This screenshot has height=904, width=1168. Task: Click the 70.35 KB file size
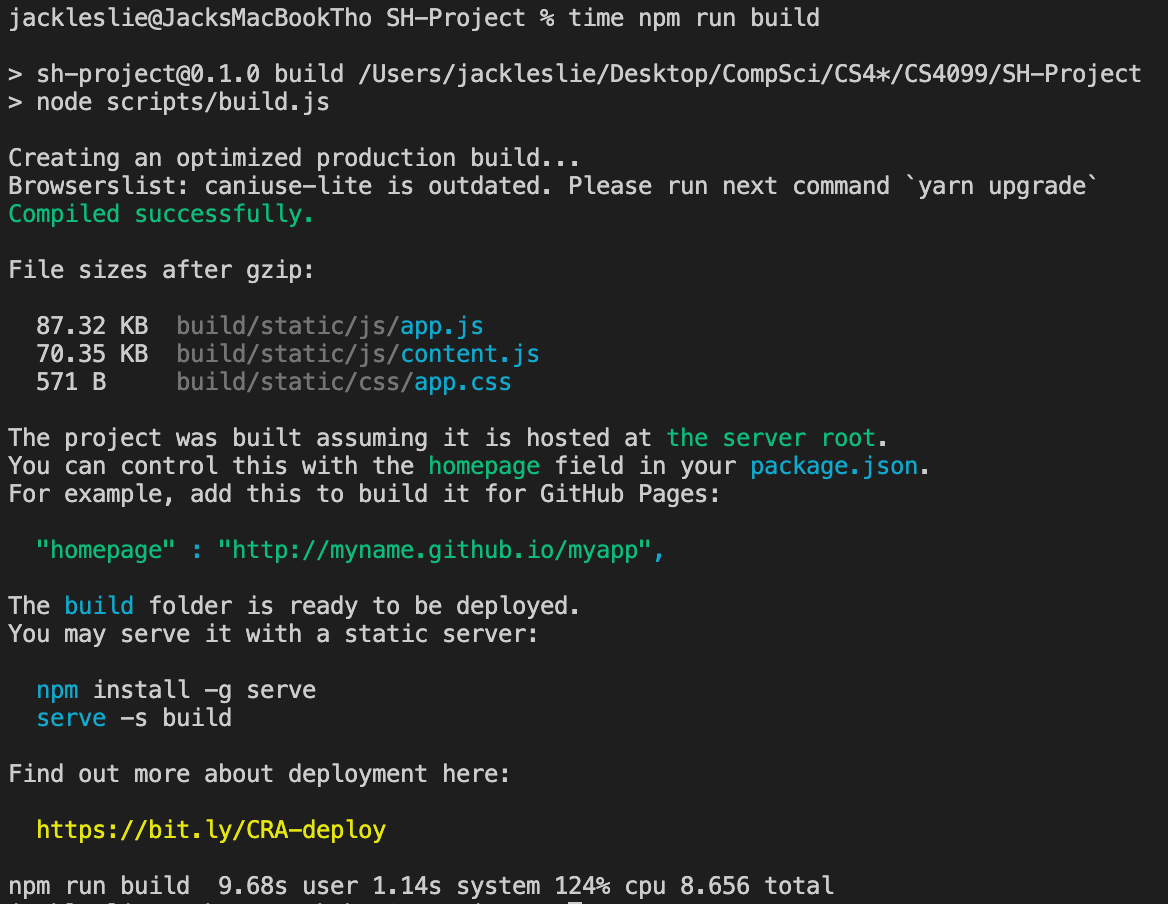[x=92, y=354]
